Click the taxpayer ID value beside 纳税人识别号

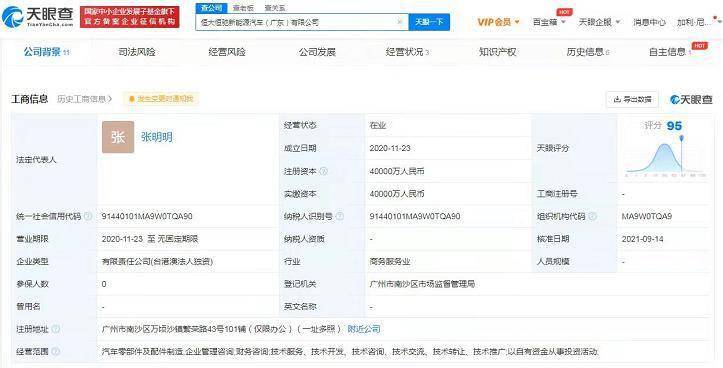click(x=415, y=216)
